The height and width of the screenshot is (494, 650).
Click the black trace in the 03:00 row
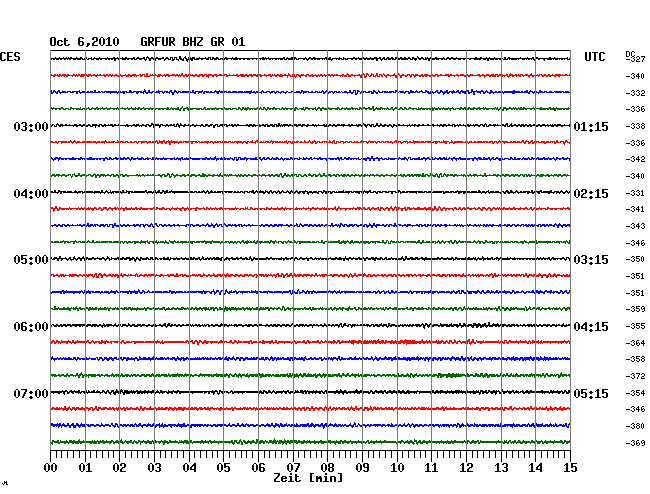point(310,125)
